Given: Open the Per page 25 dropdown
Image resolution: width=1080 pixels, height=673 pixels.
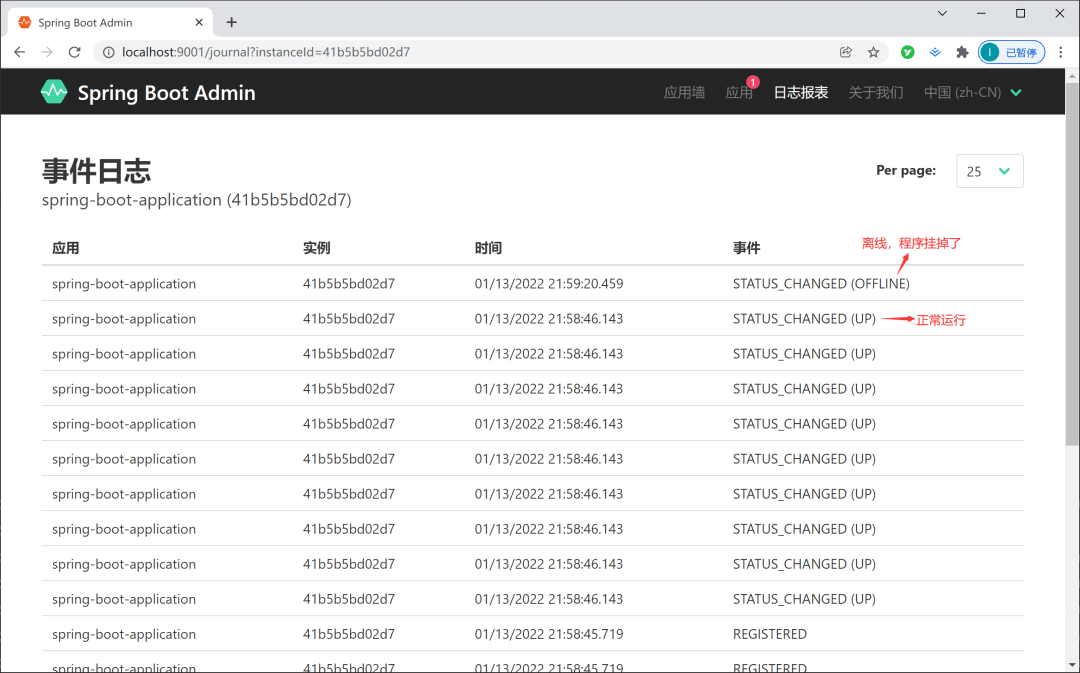Looking at the screenshot, I should point(990,171).
